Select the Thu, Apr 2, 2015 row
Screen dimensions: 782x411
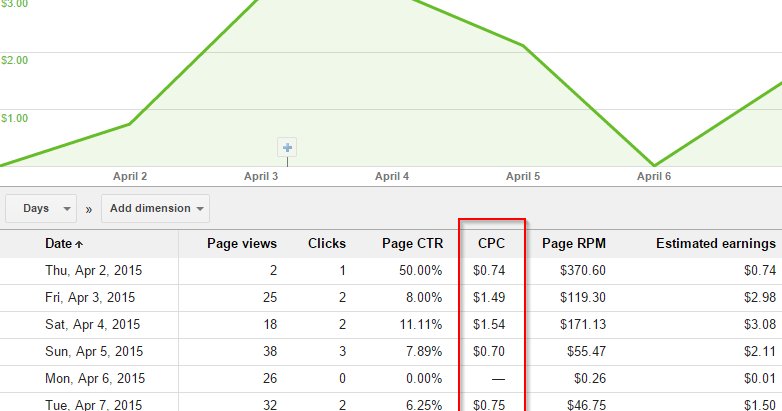[x=91, y=270]
